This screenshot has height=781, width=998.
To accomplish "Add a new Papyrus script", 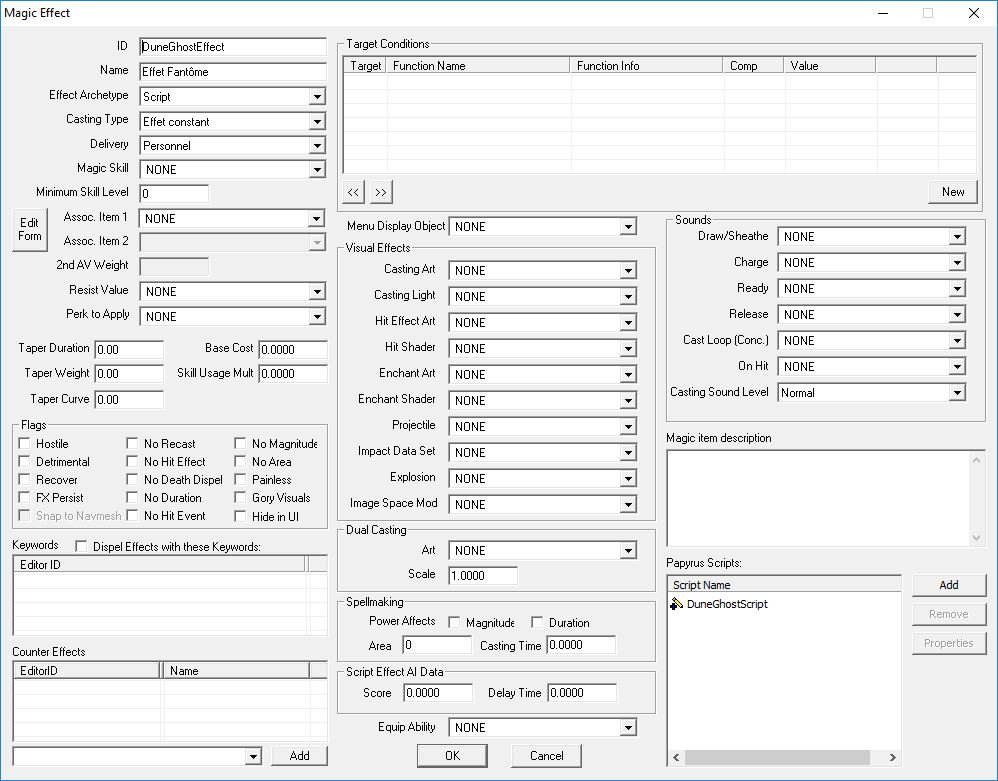I will (948, 585).
